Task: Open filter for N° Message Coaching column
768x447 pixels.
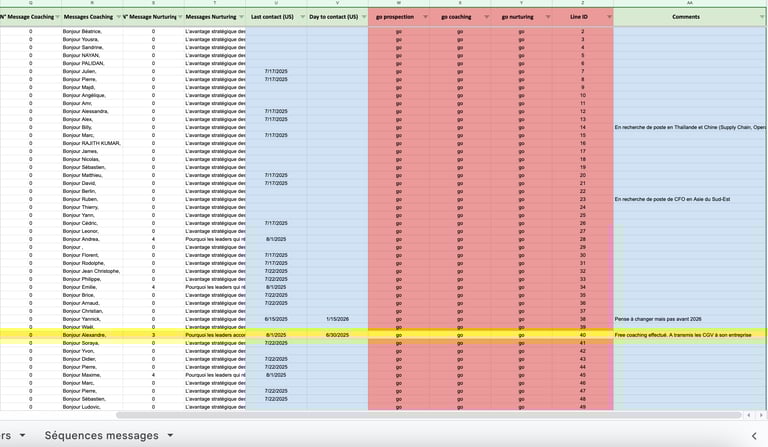Action: pyautogui.click(x=58, y=17)
